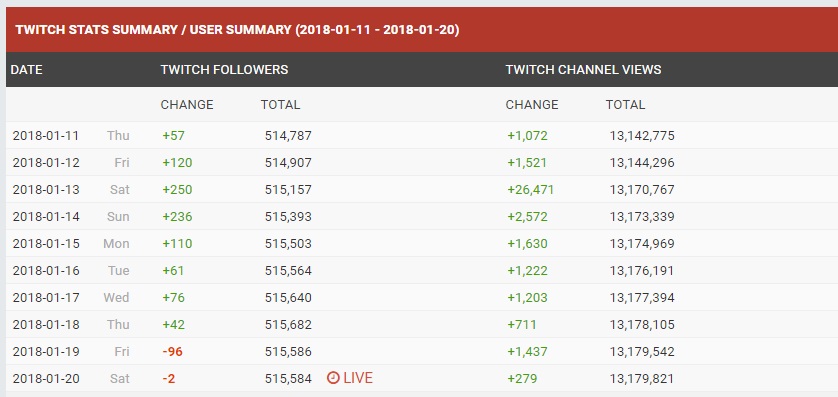Click the TWITCH FOLLOWERS column header
Image resolution: width=838 pixels, height=397 pixels.
point(224,69)
